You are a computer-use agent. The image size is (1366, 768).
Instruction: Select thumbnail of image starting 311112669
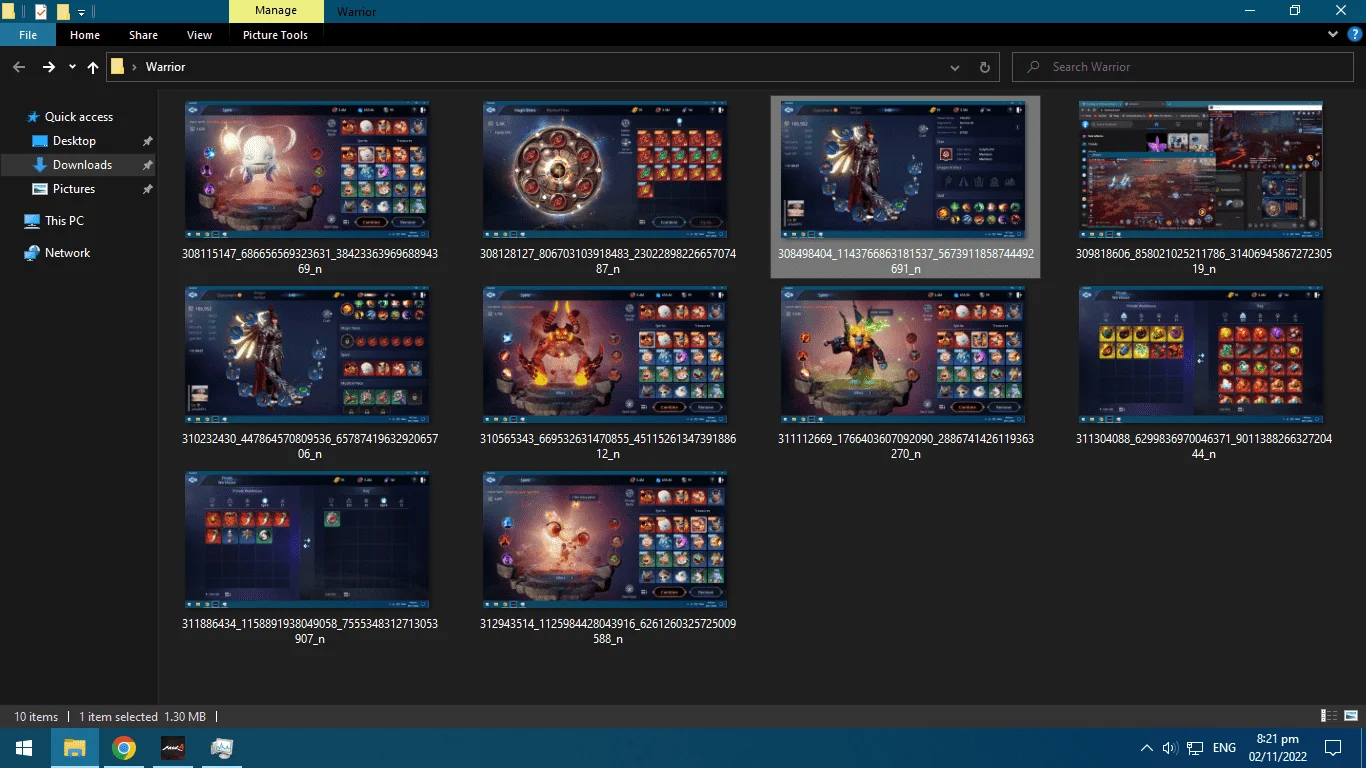[903, 355]
